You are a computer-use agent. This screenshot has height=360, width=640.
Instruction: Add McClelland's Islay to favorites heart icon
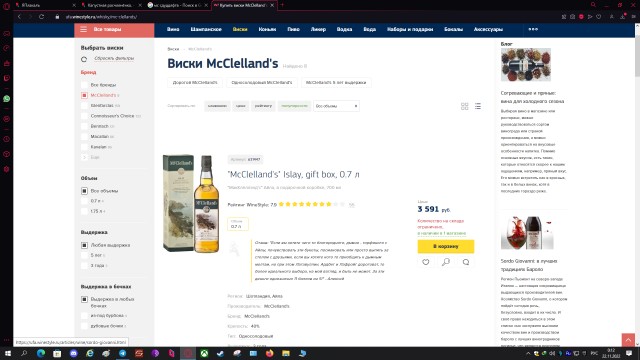(x=426, y=262)
